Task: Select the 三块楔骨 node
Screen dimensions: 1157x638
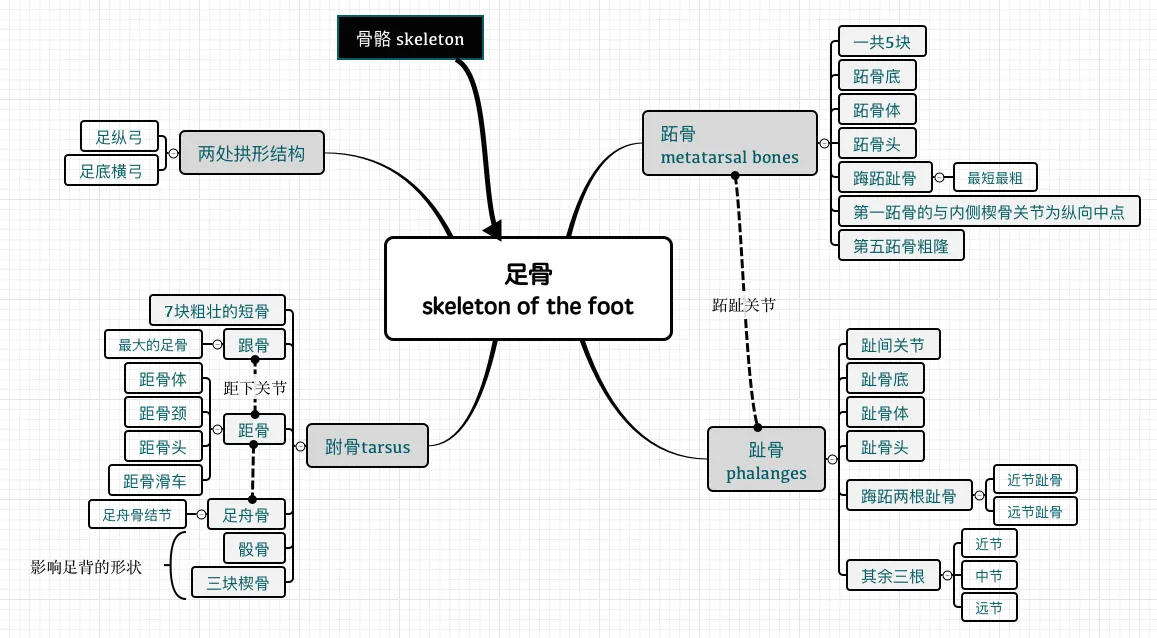Action: pos(238,583)
